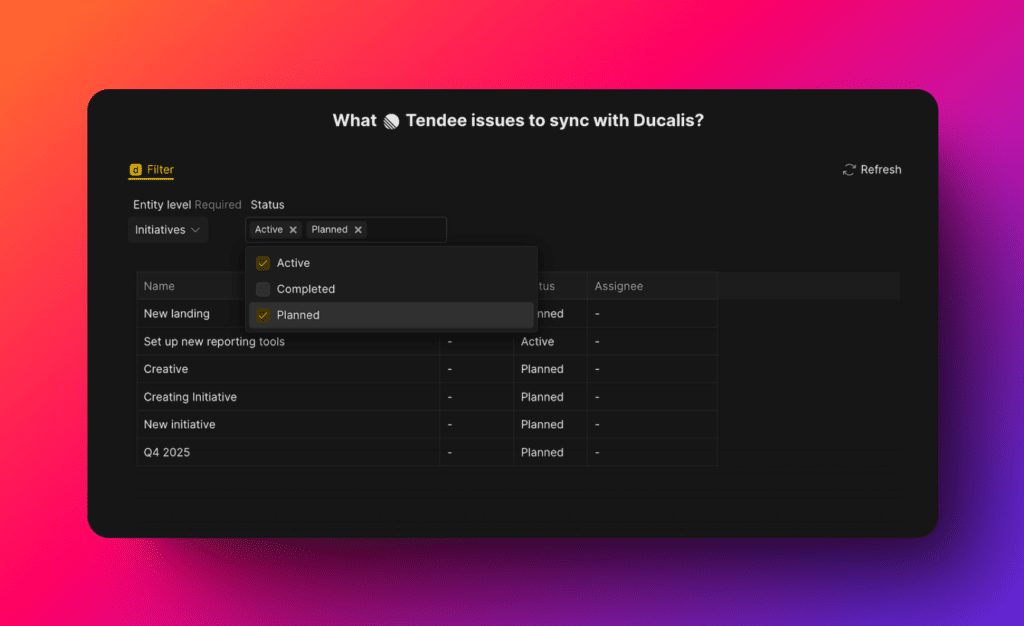Remove the Active status chip
The height and width of the screenshot is (626, 1024).
click(293, 230)
